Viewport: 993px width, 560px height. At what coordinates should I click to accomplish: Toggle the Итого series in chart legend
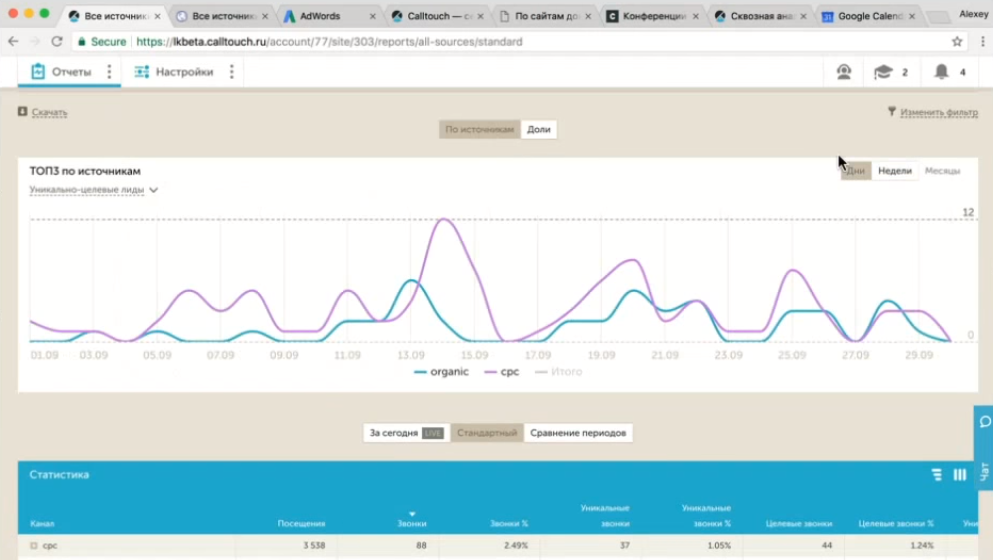pos(559,372)
